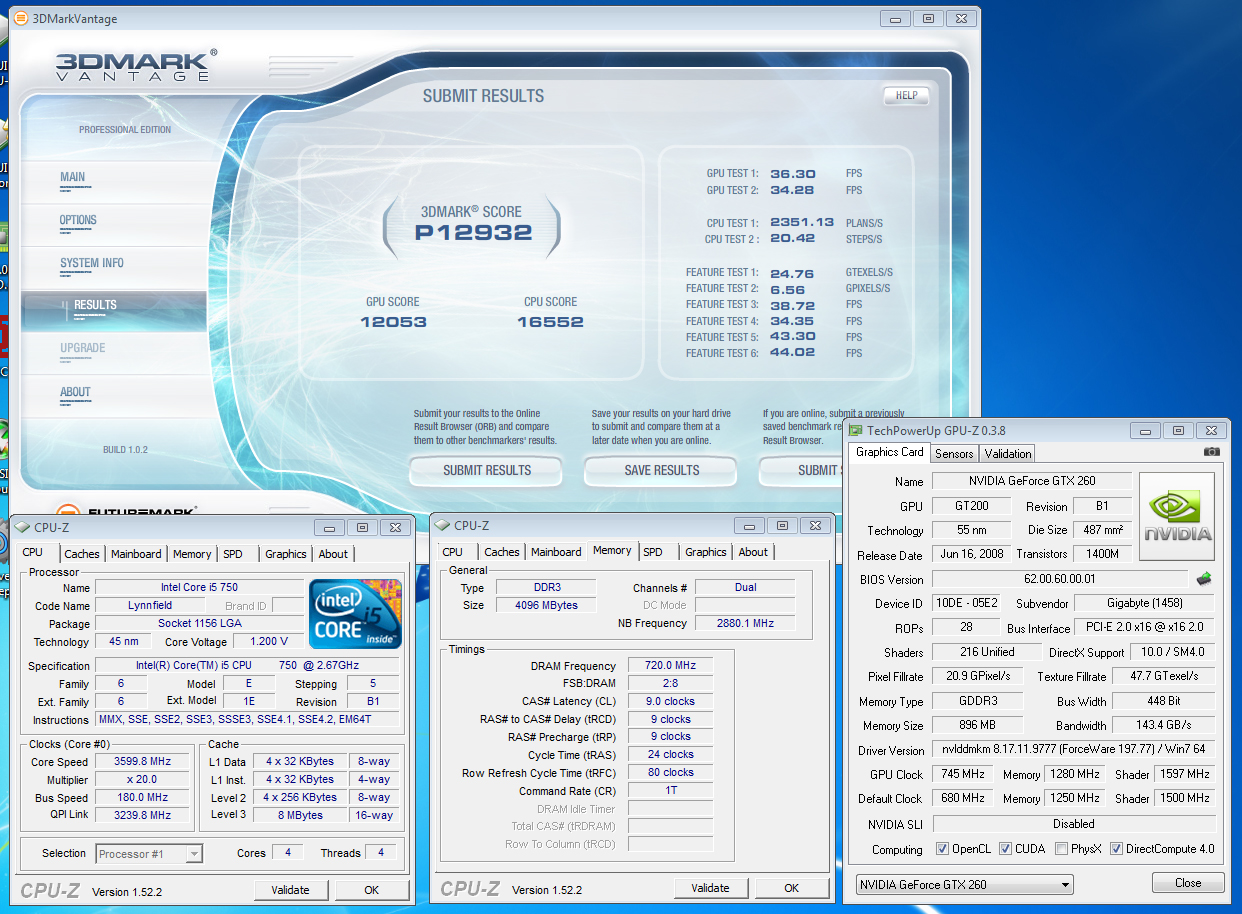The width and height of the screenshot is (1242, 914).
Task: Click the CPU score value 16552
Action: click(550, 322)
